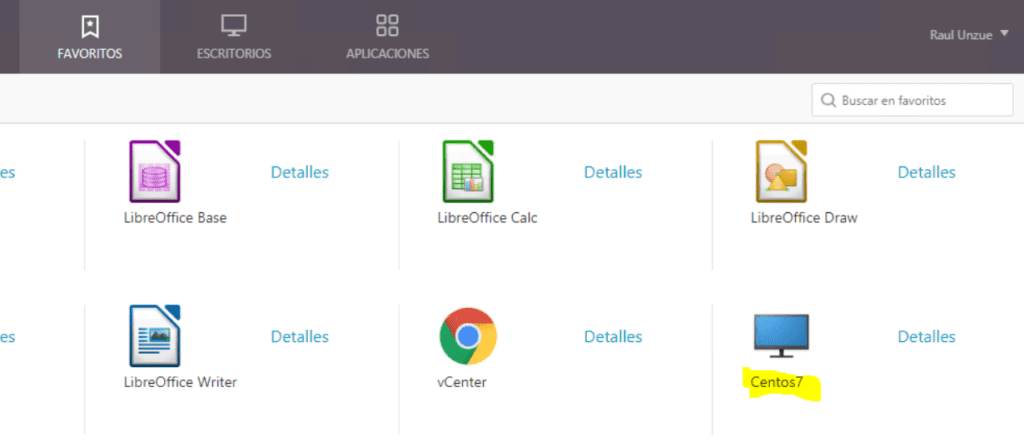Launch the LibreOffice Base icon
Image resolution: width=1024 pixels, height=442 pixels.
click(155, 172)
